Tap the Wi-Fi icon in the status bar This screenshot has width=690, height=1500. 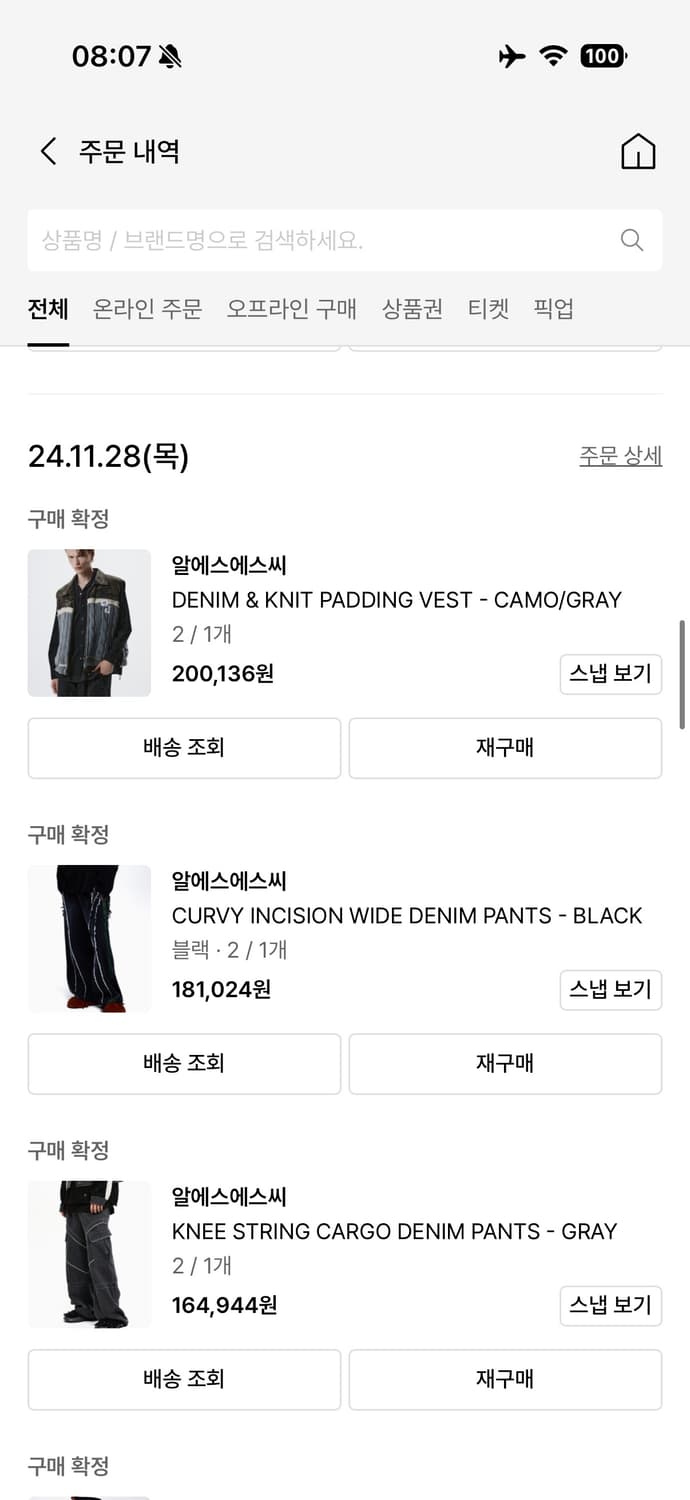(x=554, y=57)
